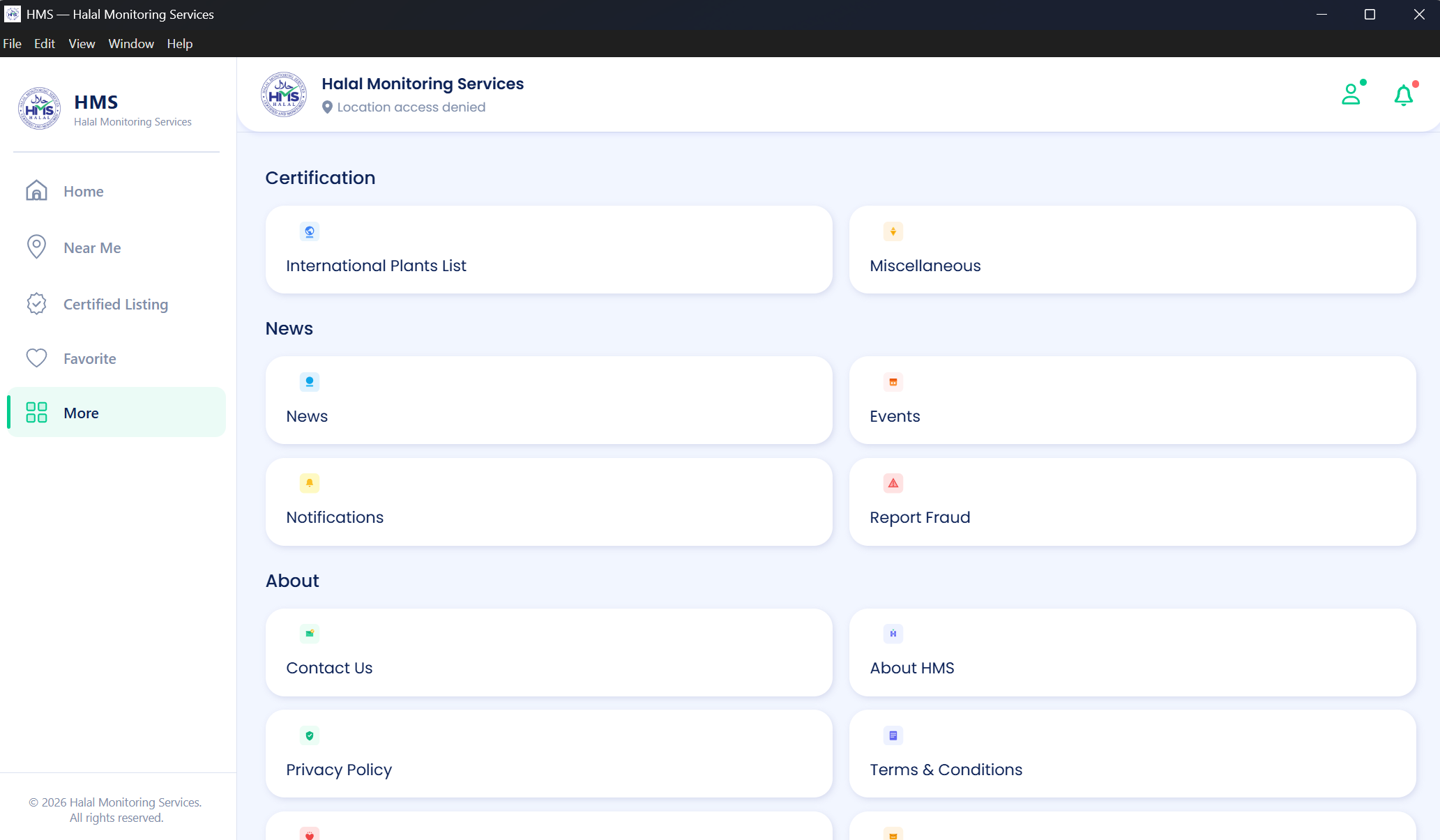Click the location pin beside access denied text

point(327,107)
